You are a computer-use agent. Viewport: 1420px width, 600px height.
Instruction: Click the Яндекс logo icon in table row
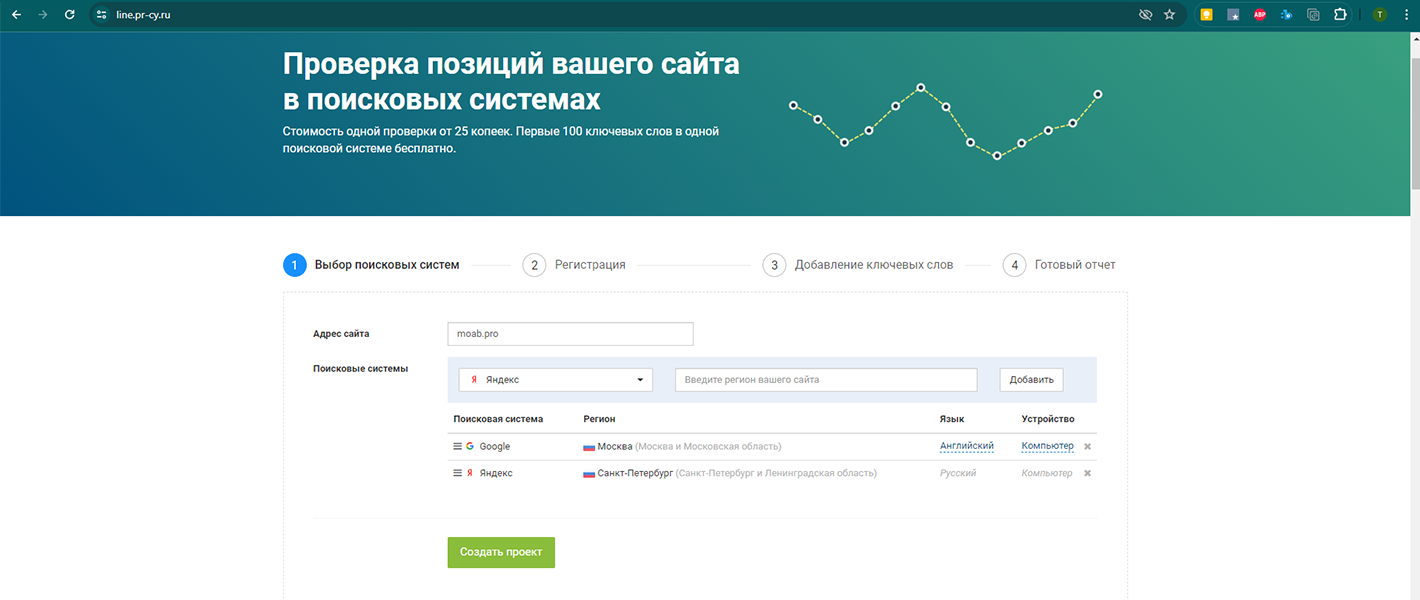[470, 473]
